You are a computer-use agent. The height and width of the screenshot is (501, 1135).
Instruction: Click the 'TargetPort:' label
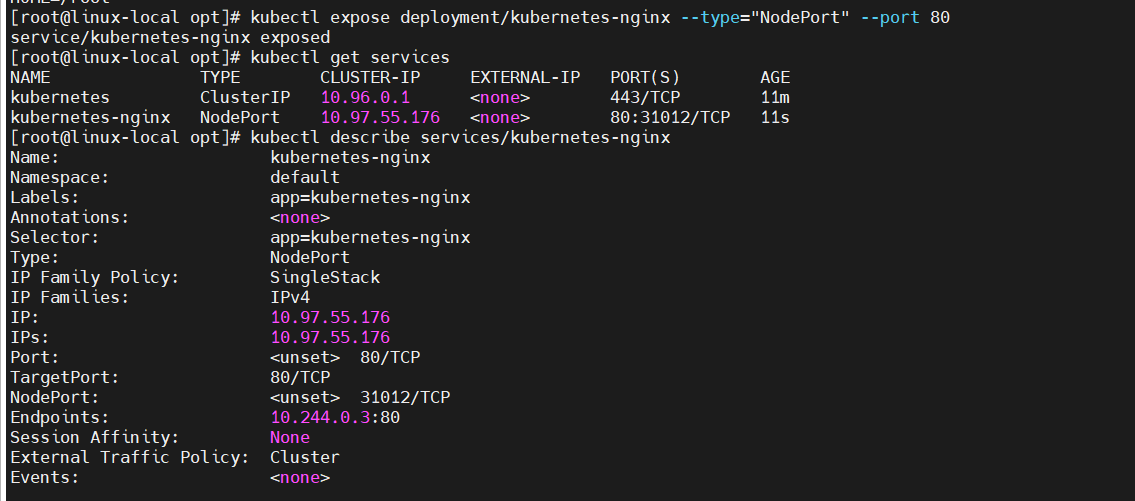pos(64,377)
